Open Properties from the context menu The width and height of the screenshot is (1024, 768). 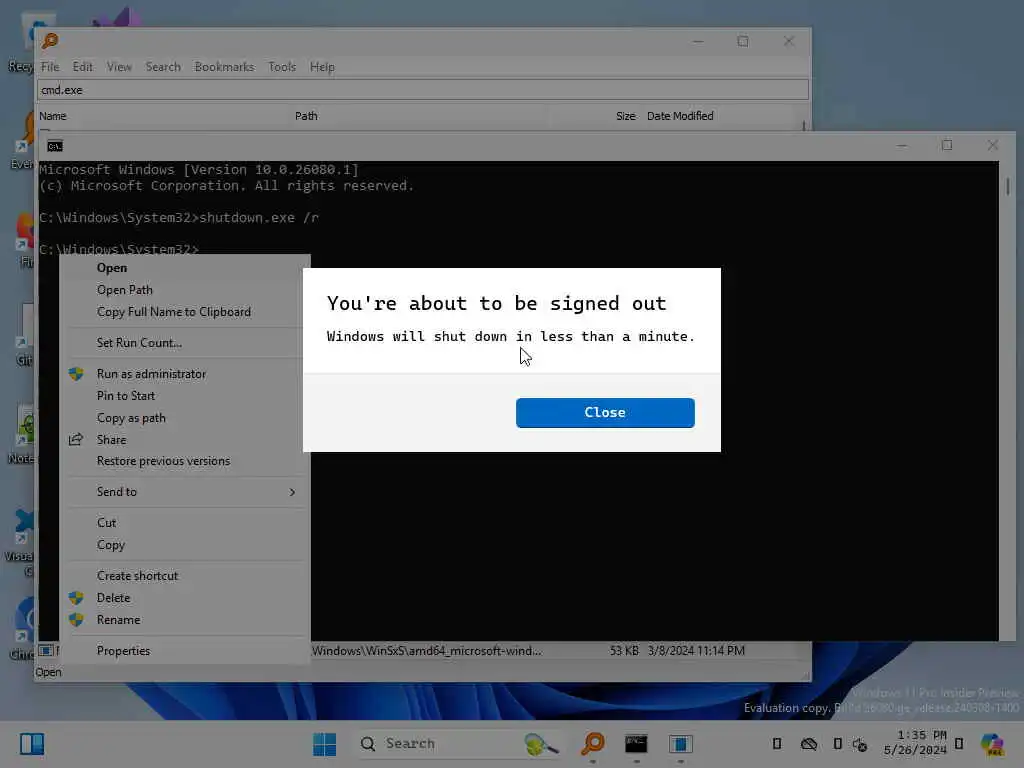click(123, 650)
